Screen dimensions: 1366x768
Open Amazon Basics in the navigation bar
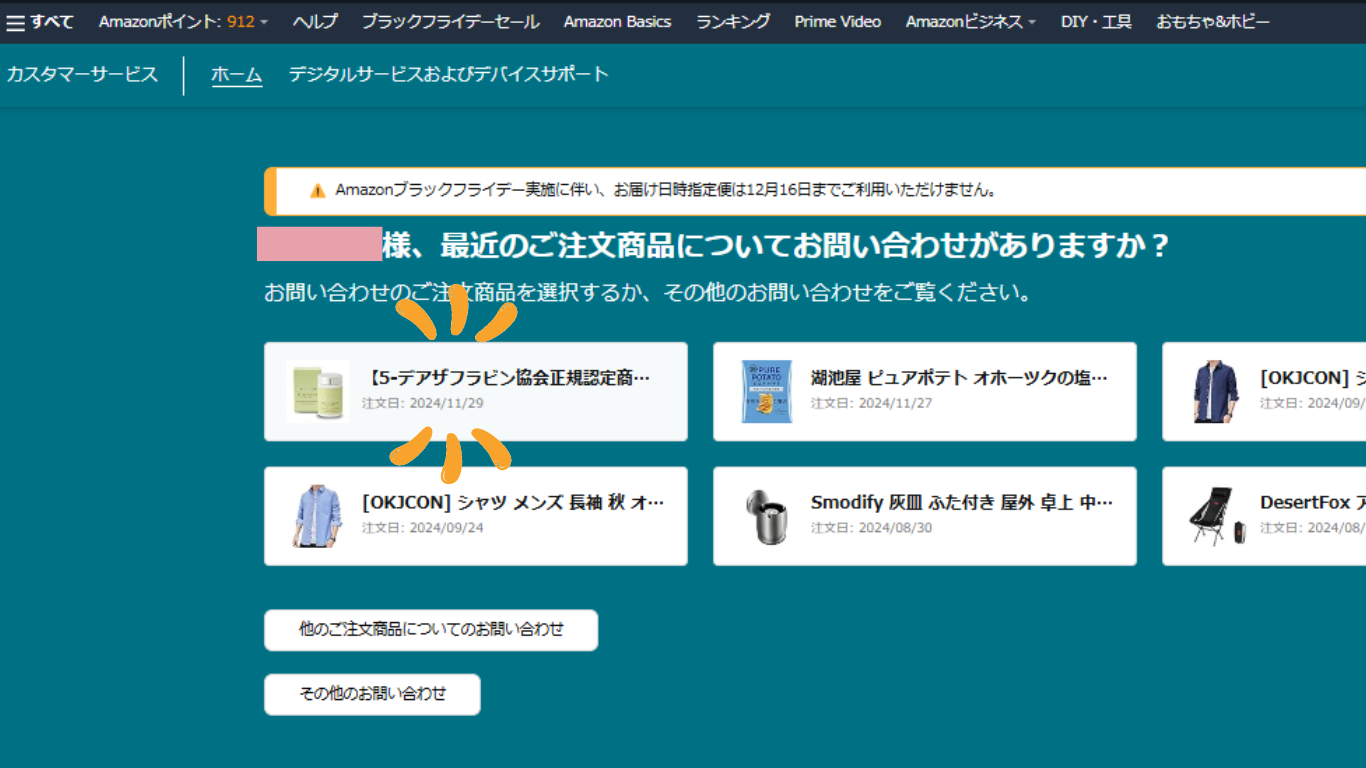pos(617,22)
